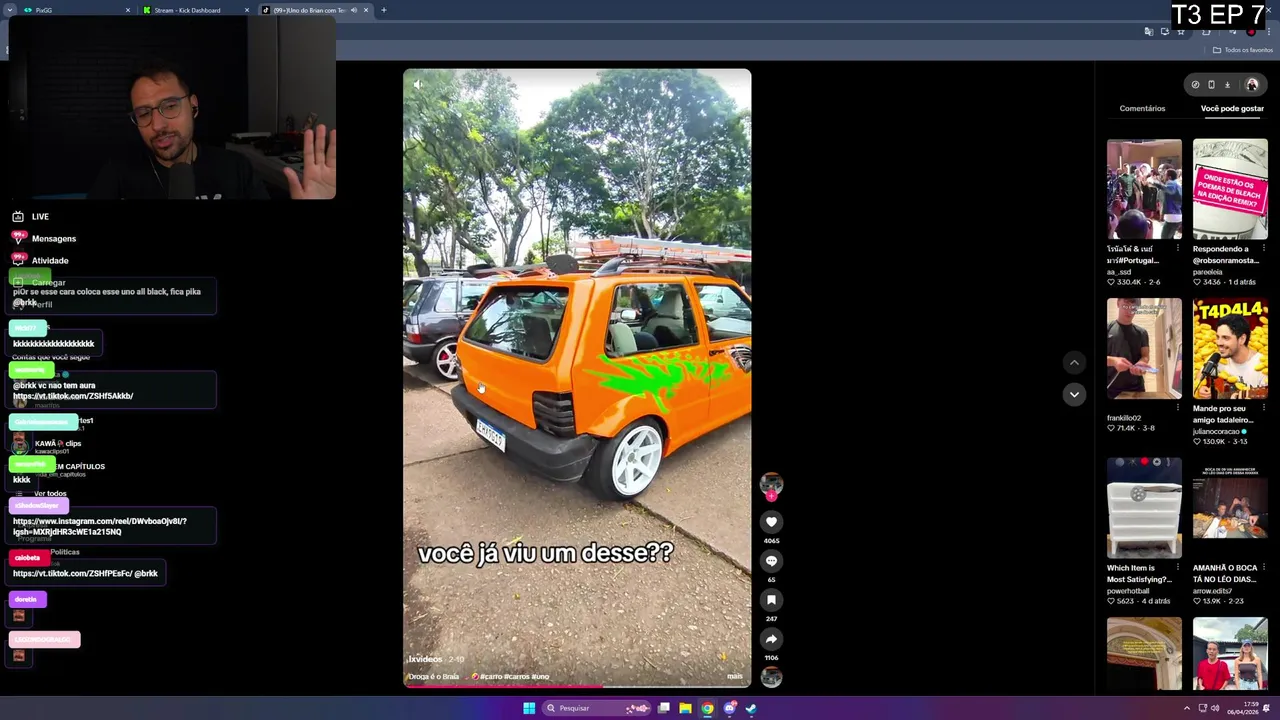Click the tiktok.com/ZSHfPEsFc link from @brkk message
1280x720 pixels.
pyautogui.click(x=72, y=574)
